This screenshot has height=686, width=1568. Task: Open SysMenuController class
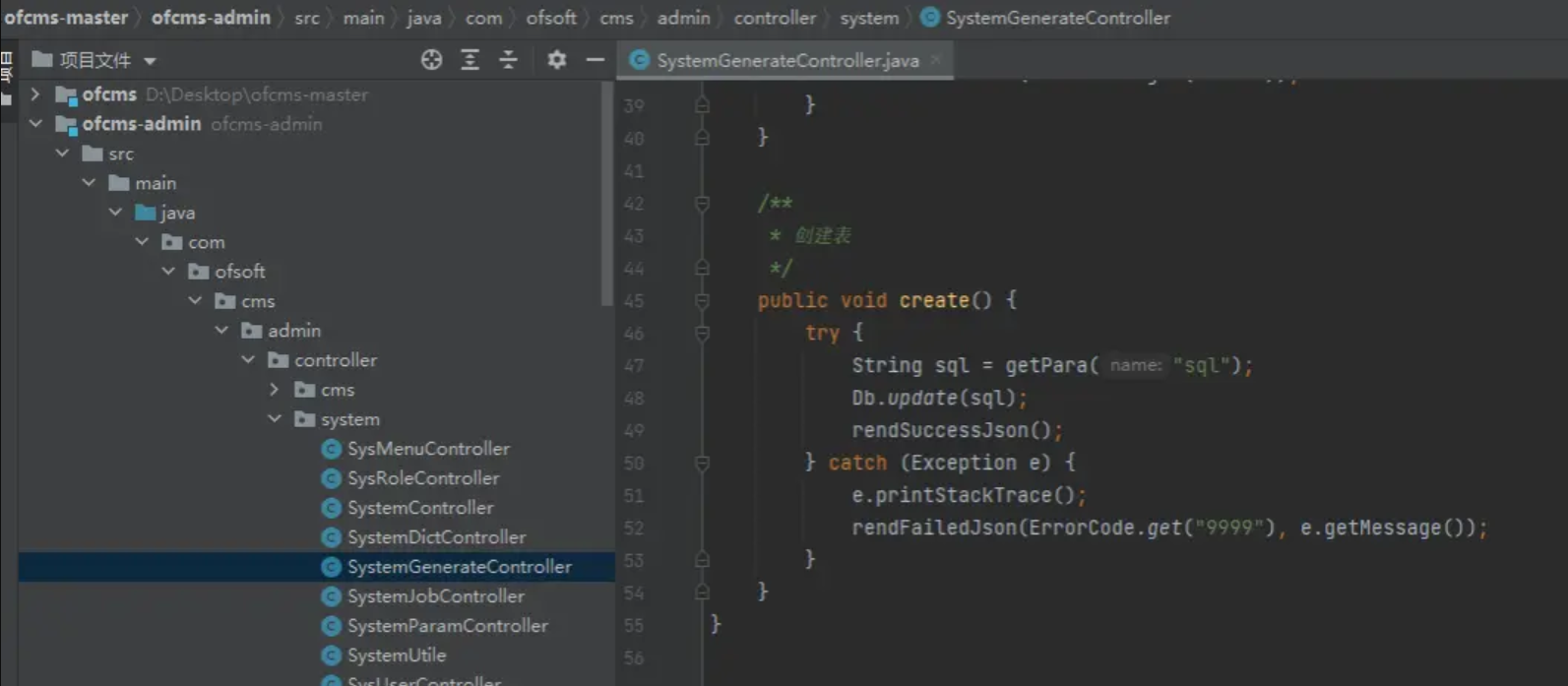(428, 449)
